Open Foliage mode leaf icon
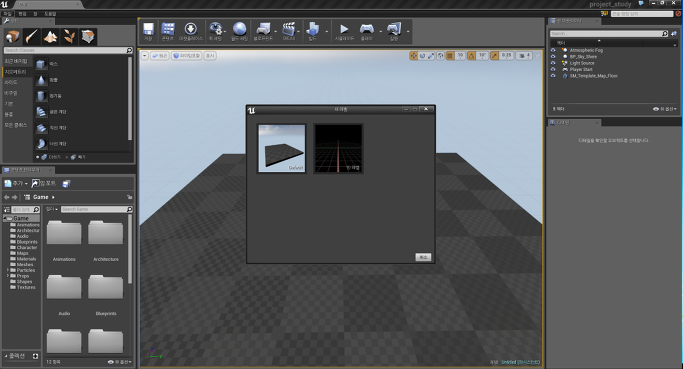 (x=69, y=37)
